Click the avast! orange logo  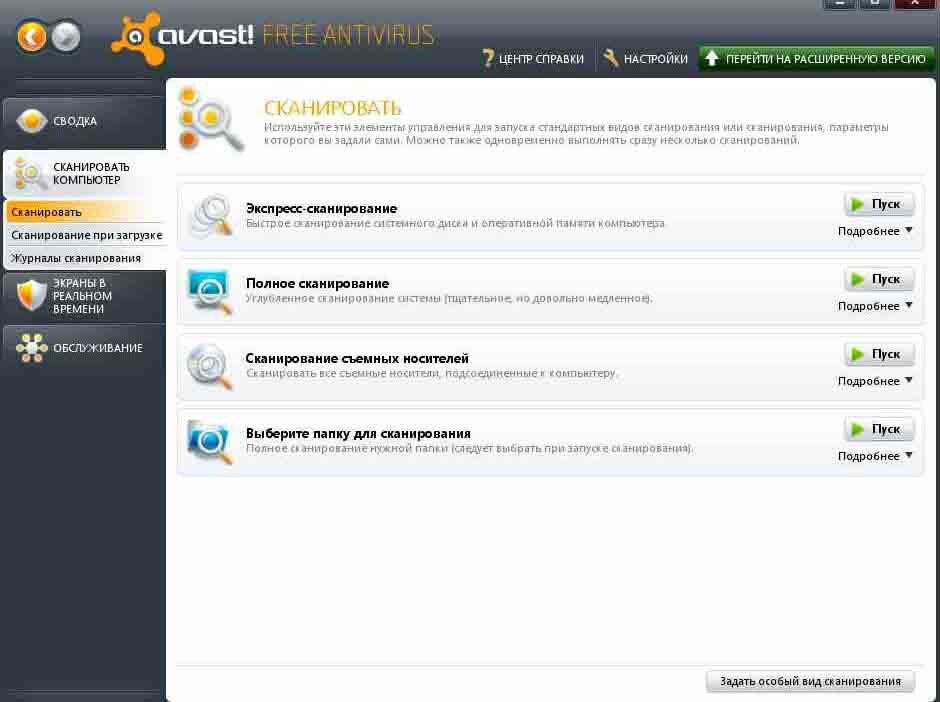[x=138, y=38]
